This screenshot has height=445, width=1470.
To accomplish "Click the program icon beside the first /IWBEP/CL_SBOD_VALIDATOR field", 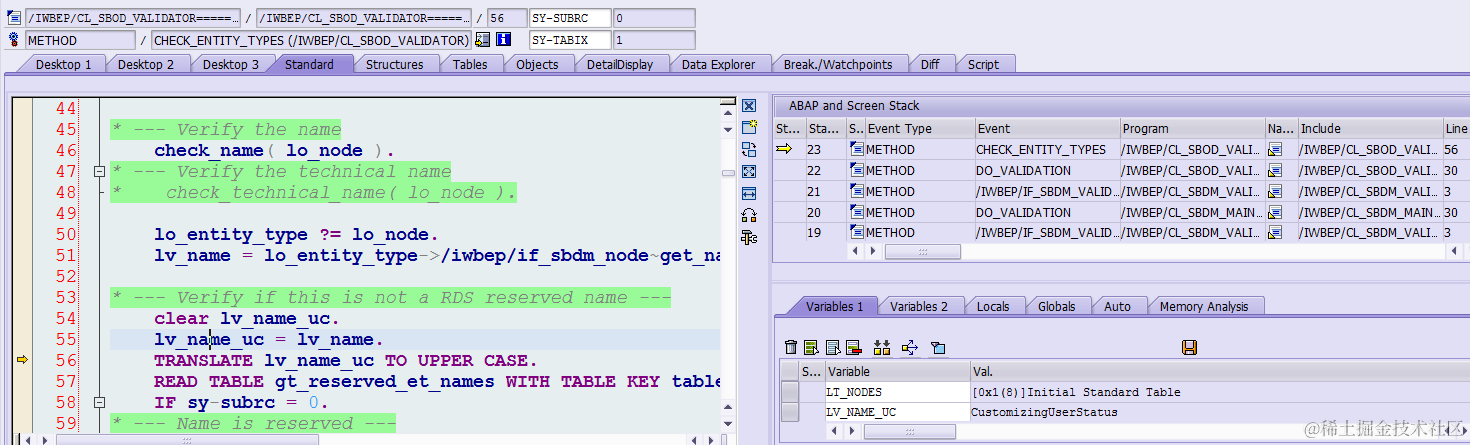I will point(14,18).
